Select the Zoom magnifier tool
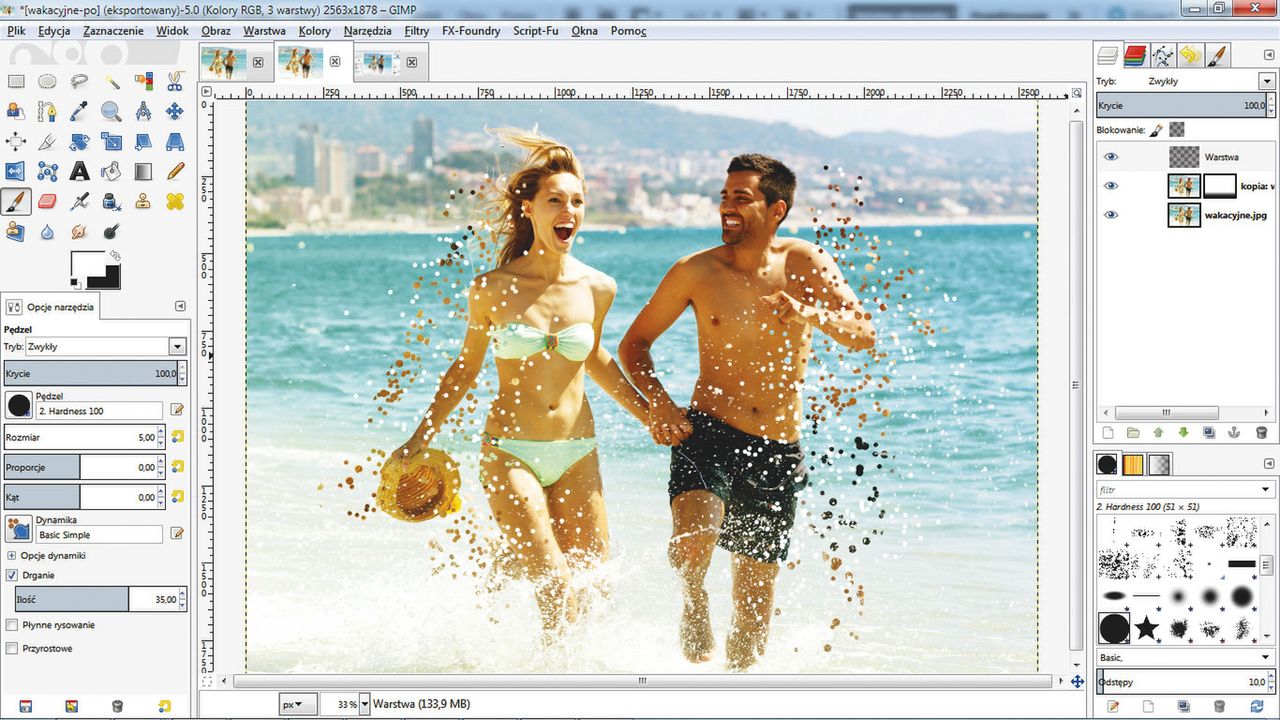Viewport: 1280px width, 720px height. [x=112, y=111]
